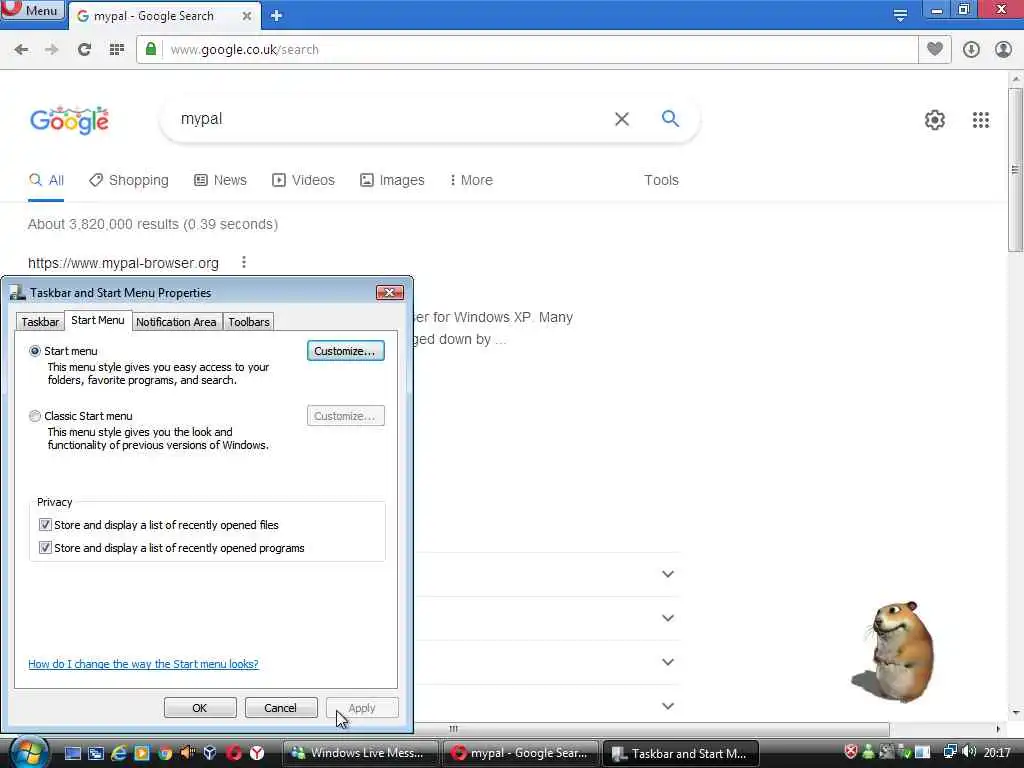The width and height of the screenshot is (1024, 768).
Task: Open the browser account profile icon
Action: 1003,50
